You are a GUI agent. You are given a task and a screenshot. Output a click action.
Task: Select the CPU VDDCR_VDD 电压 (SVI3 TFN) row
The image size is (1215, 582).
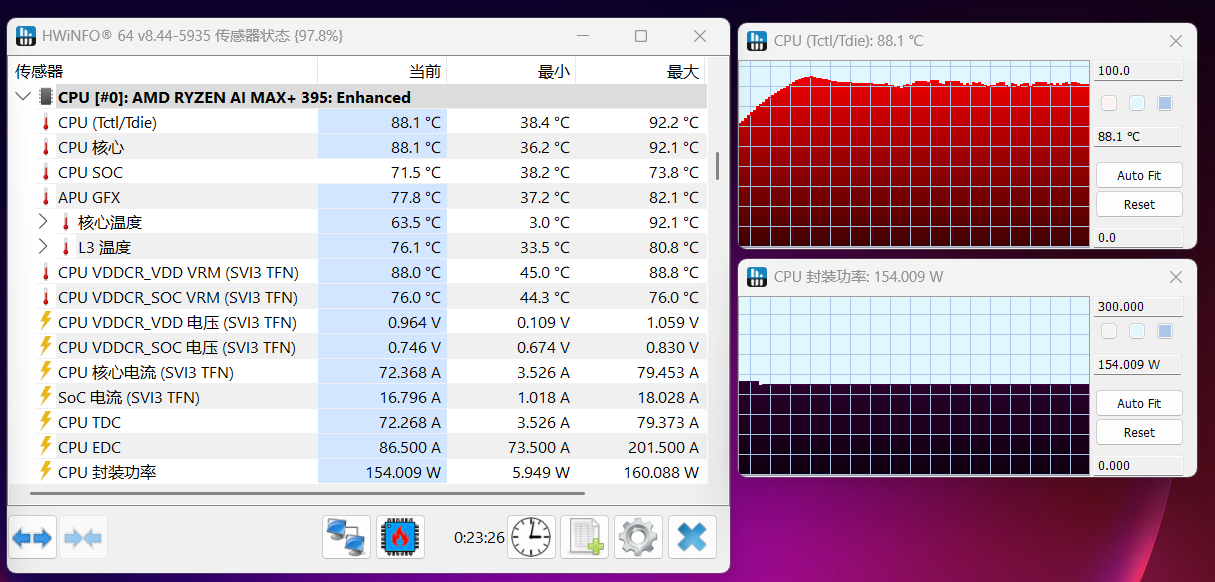358,322
